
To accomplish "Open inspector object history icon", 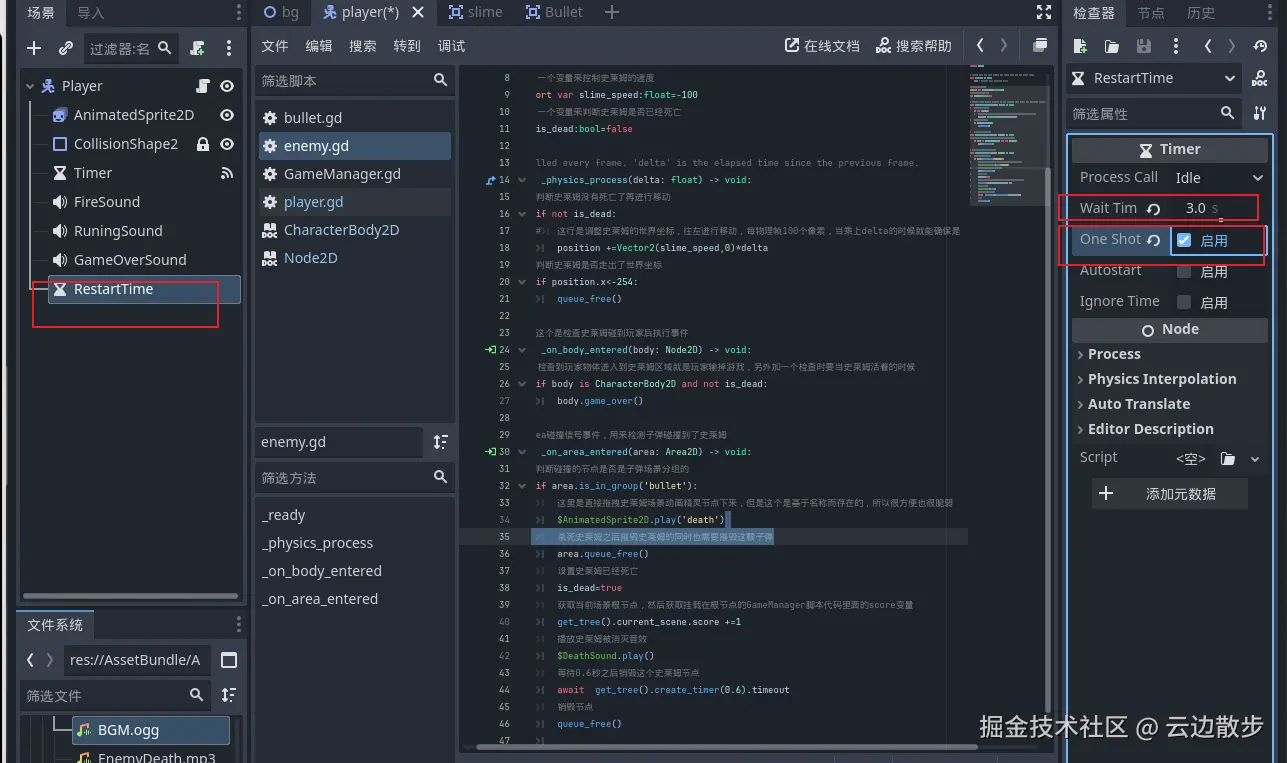I will coord(1260,46).
